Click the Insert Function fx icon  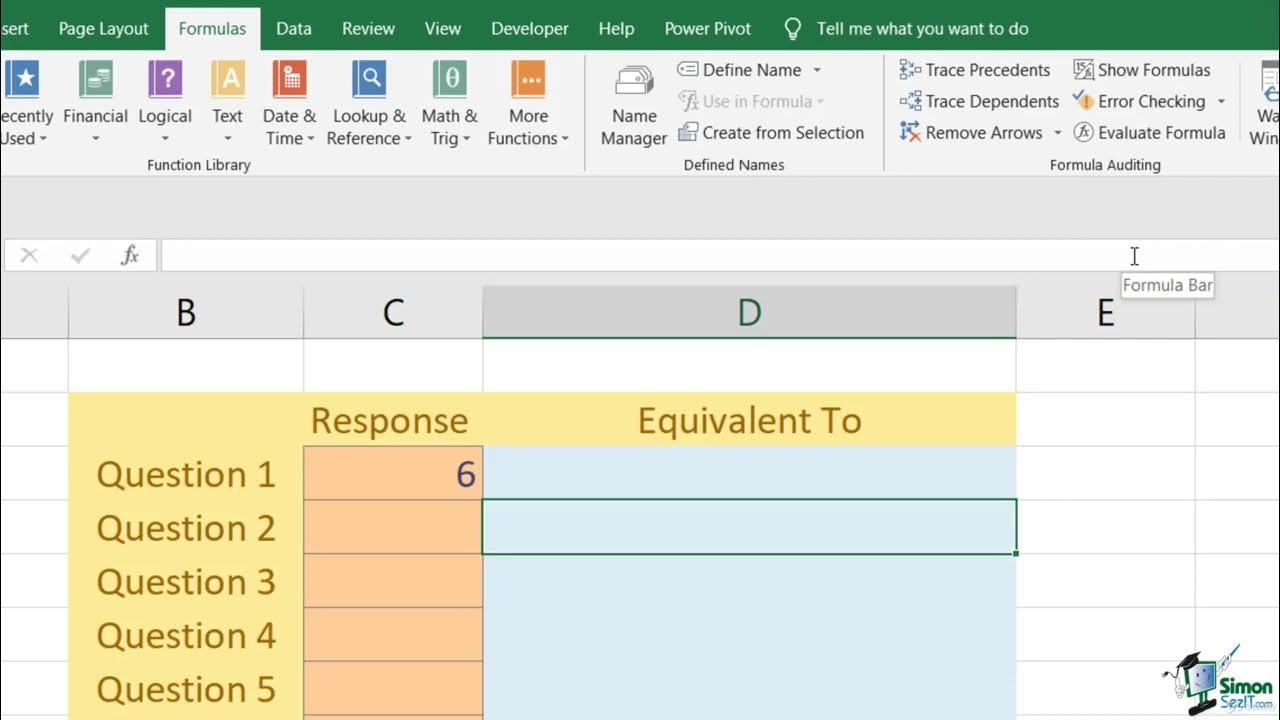(x=130, y=256)
